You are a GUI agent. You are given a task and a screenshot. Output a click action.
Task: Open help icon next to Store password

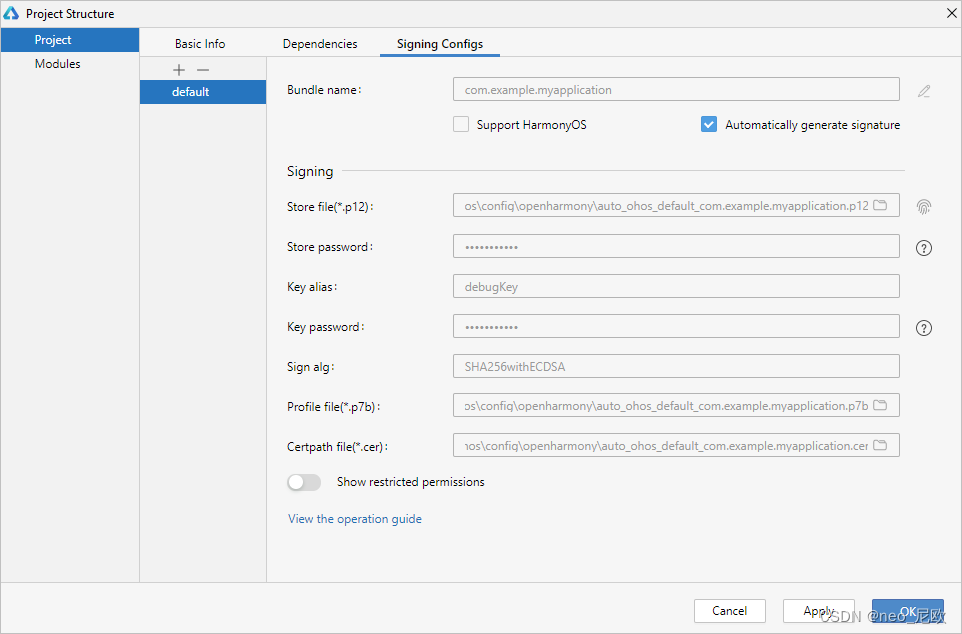(x=923, y=248)
